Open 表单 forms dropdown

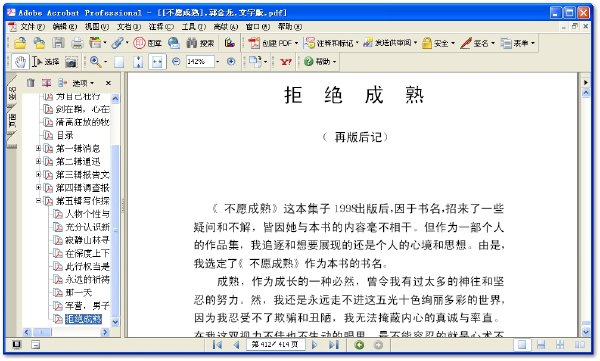point(517,43)
